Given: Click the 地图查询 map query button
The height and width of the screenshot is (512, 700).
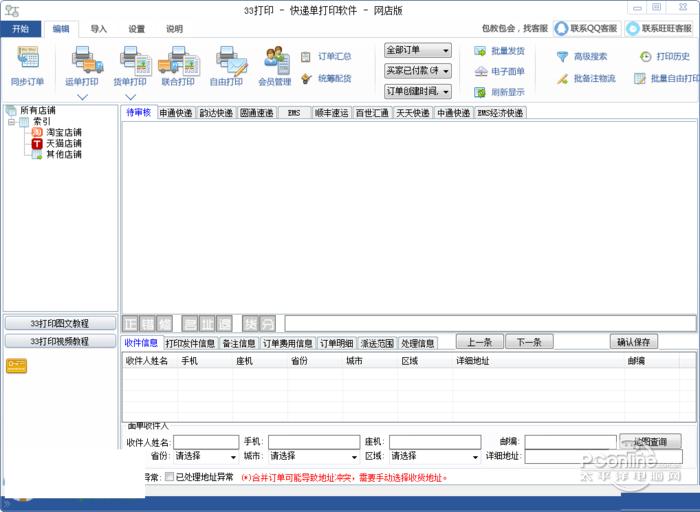Looking at the screenshot, I should (650, 441).
